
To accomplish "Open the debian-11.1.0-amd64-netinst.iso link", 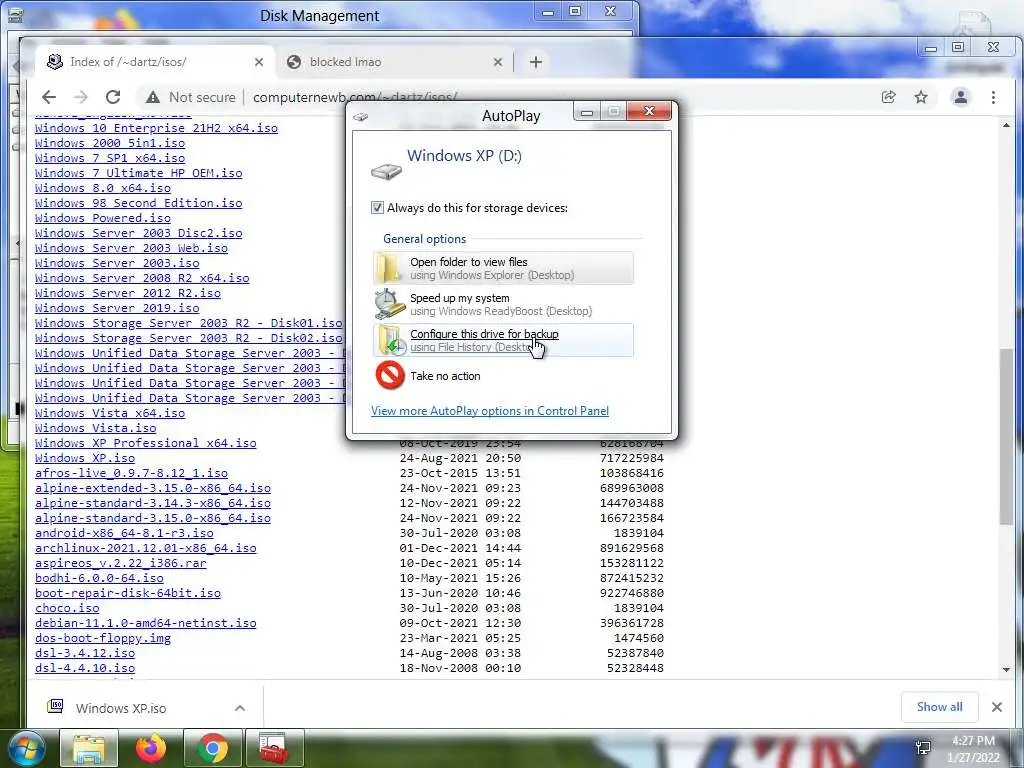I will (146, 623).
